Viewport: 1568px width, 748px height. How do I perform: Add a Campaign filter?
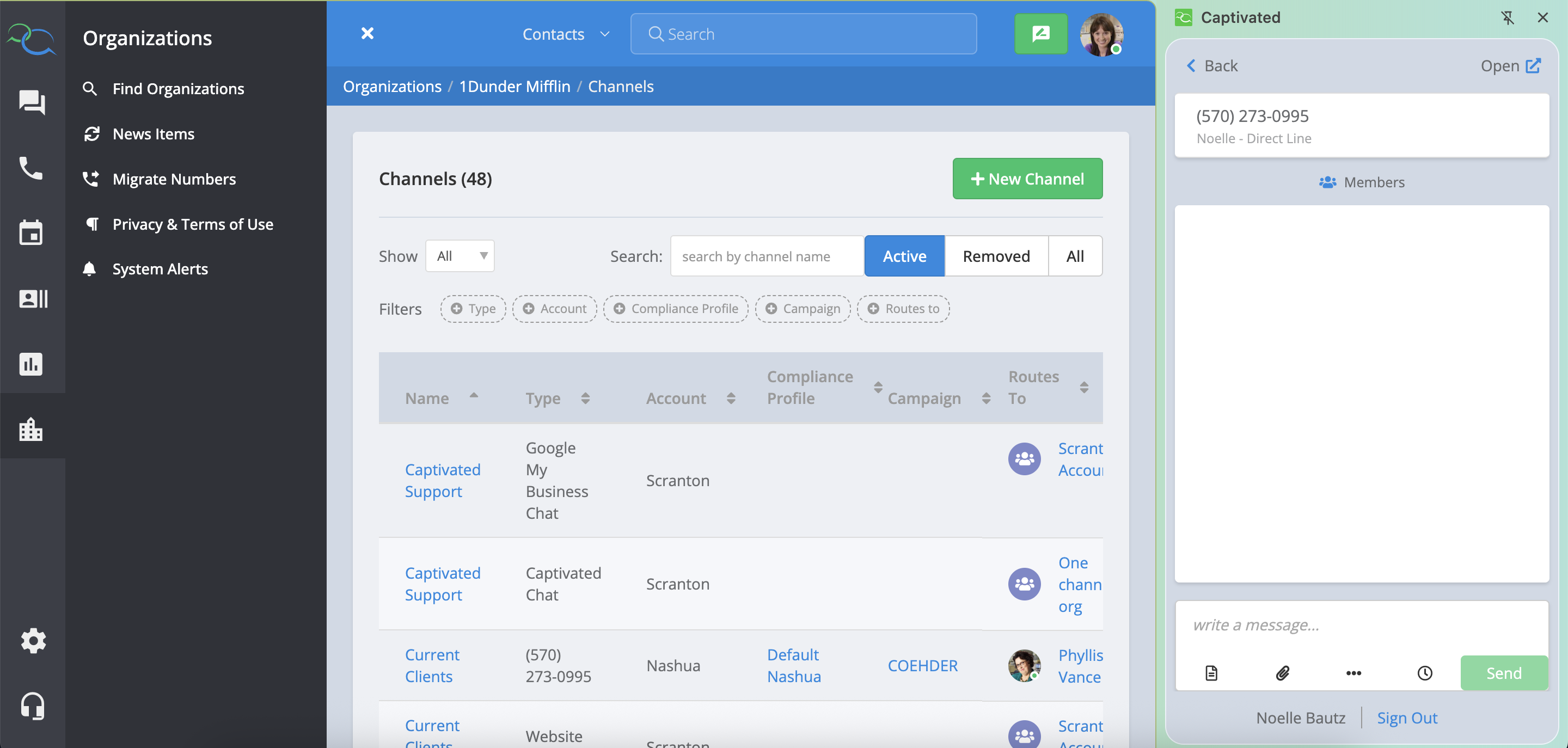(803, 309)
